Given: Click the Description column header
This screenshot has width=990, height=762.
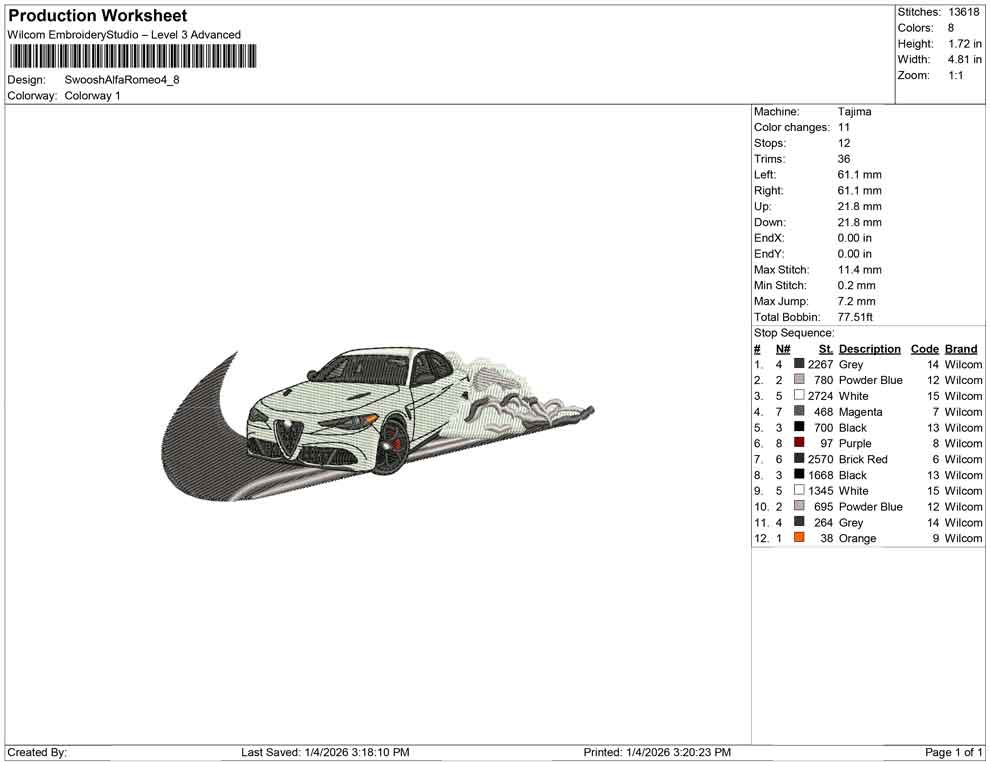Looking at the screenshot, I should (869, 348).
